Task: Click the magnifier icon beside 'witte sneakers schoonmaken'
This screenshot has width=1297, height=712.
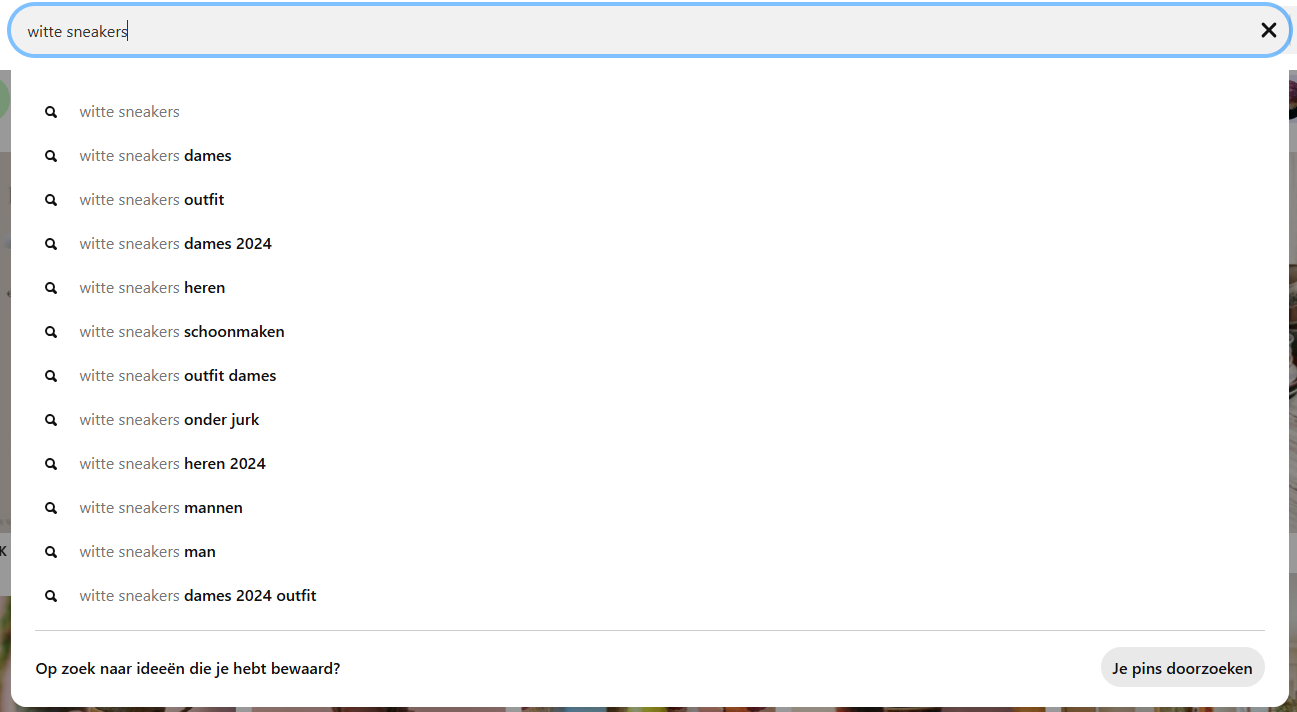Action: pos(51,332)
